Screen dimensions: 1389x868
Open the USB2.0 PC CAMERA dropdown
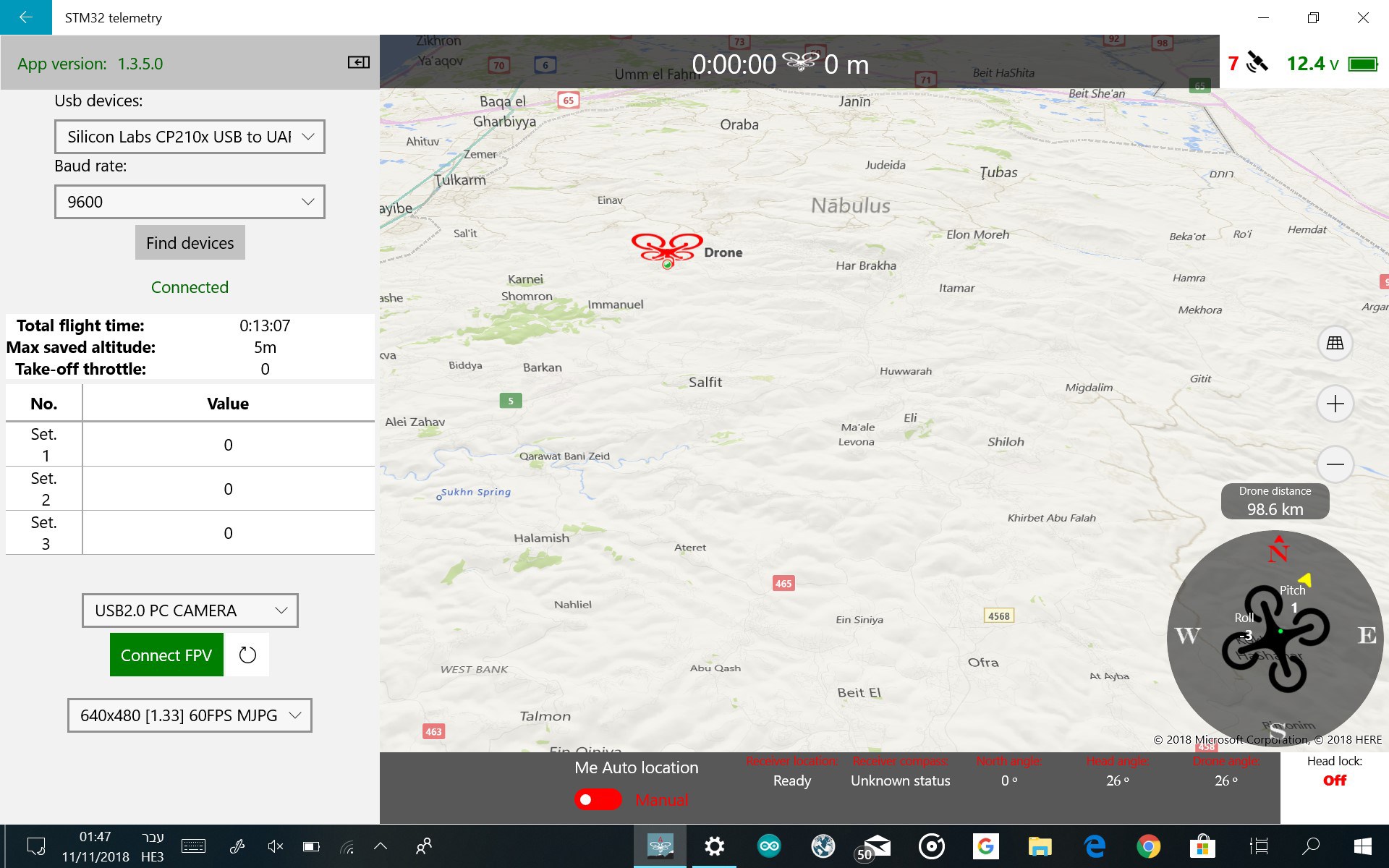(x=190, y=610)
